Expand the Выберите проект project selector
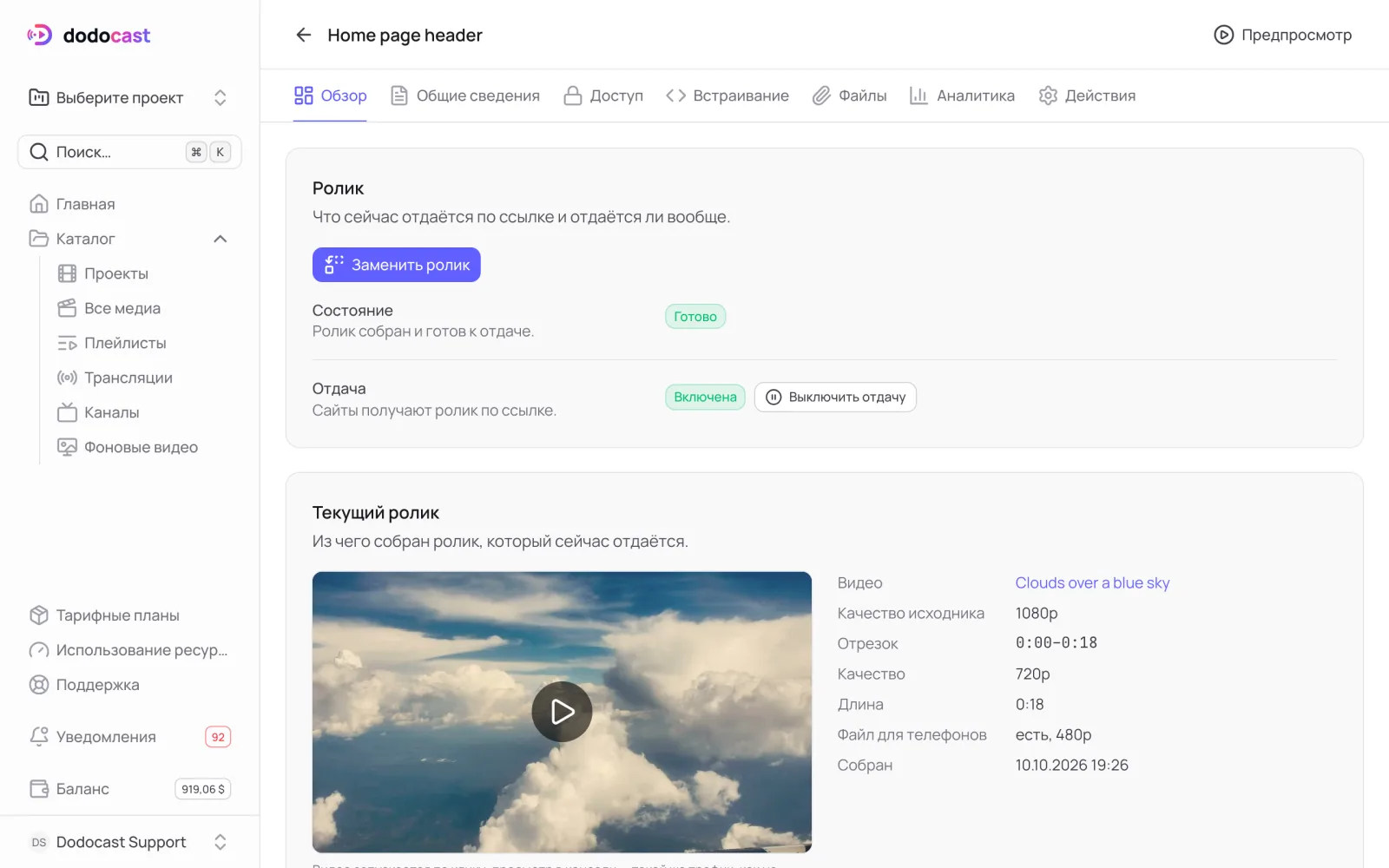 click(129, 97)
